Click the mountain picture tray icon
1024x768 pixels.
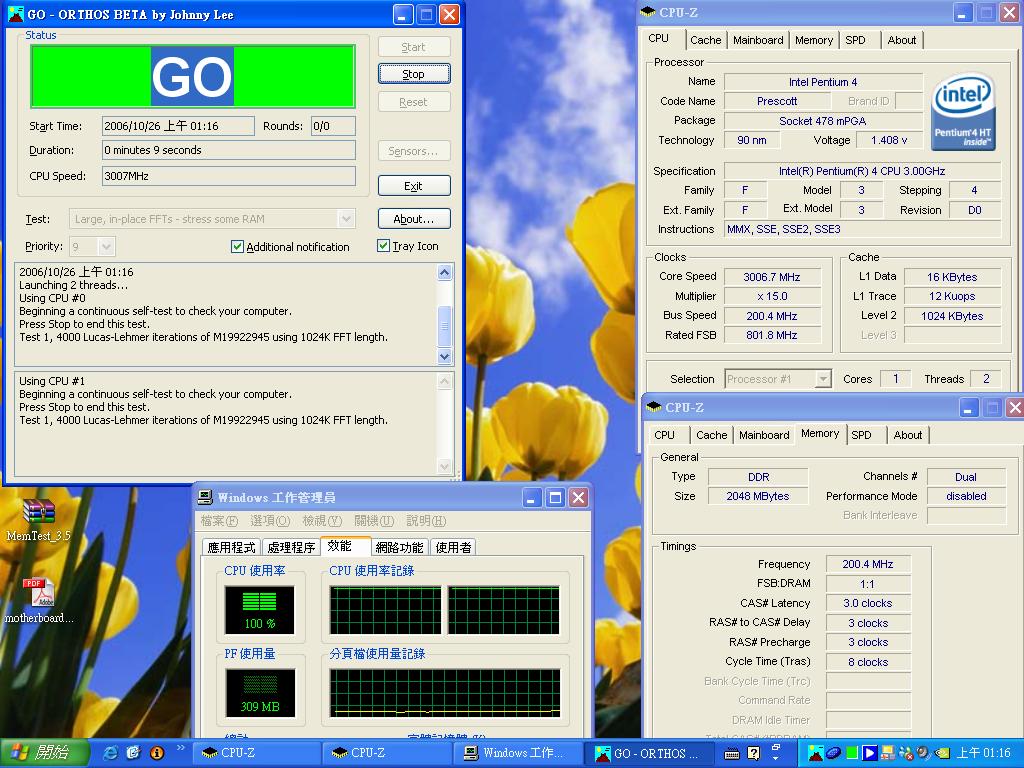816,754
